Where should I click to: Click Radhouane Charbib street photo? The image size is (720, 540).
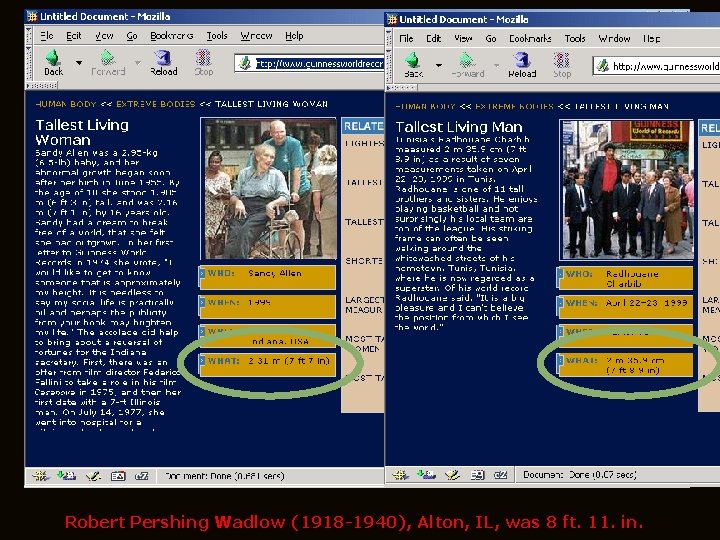pos(626,190)
